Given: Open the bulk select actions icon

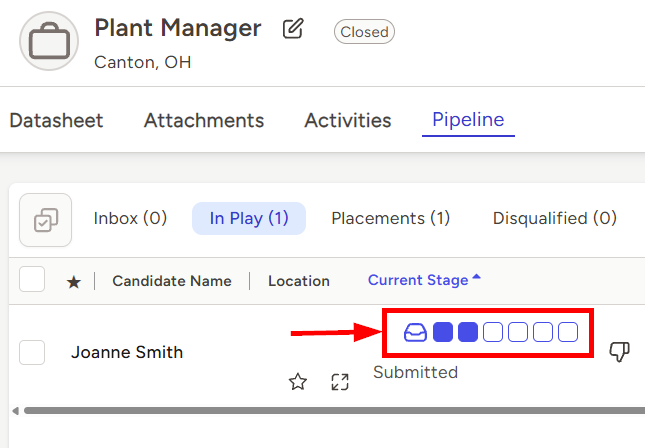Looking at the screenshot, I should 45,219.
